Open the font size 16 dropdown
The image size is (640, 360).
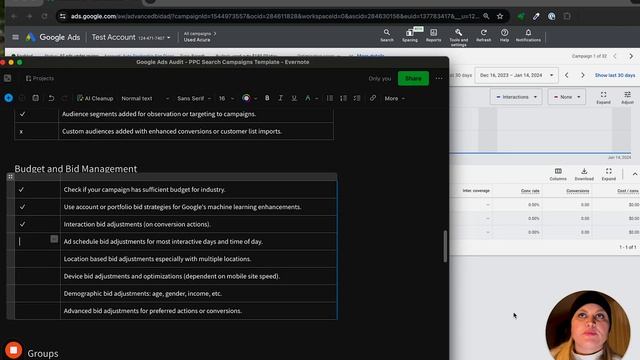click(x=226, y=98)
